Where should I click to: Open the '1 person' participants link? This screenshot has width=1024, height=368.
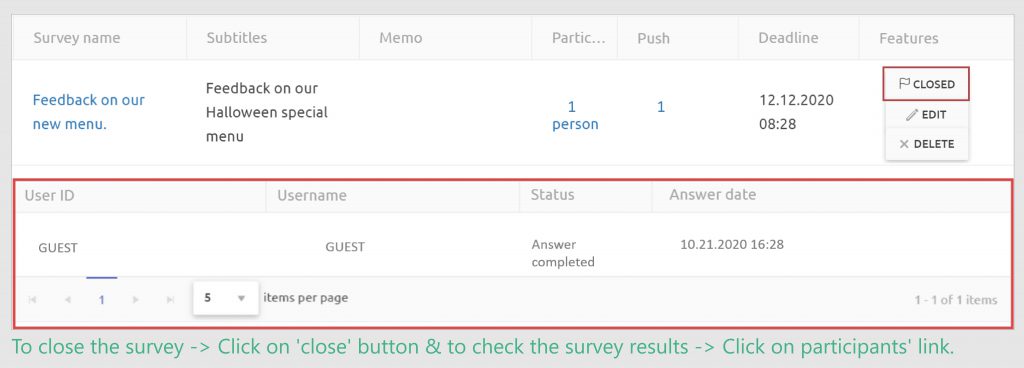coord(575,115)
